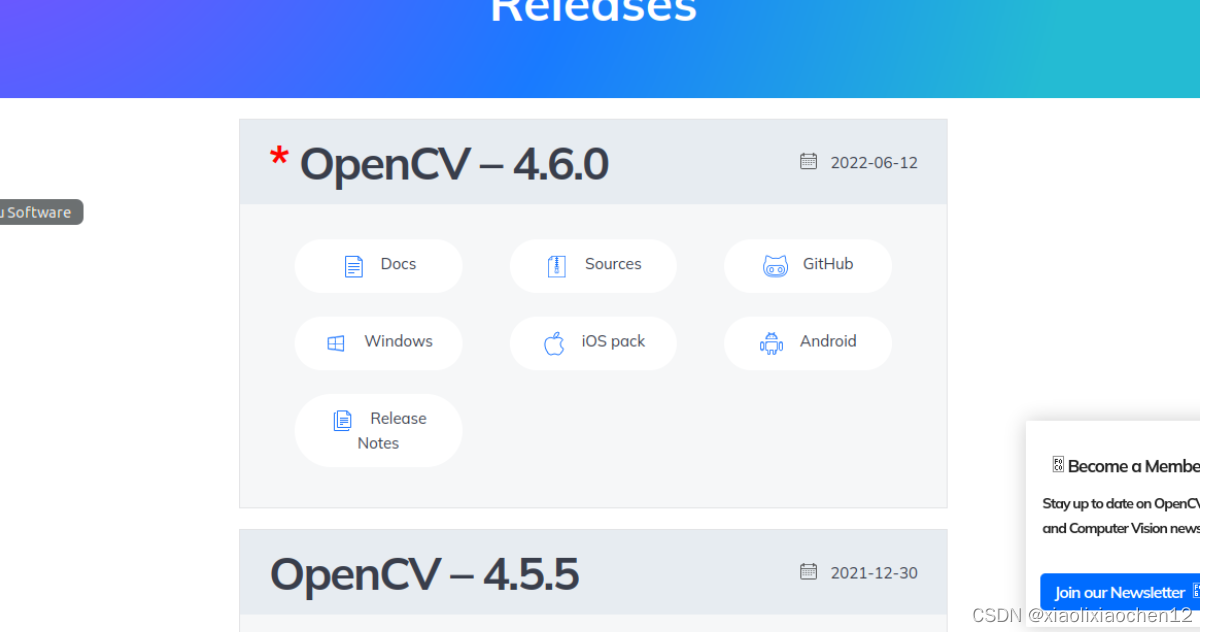Open the Release Notes button

(378, 430)
